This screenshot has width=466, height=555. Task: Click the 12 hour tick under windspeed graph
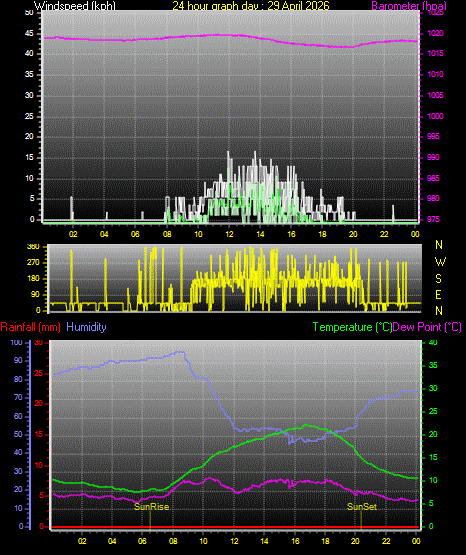229,234
